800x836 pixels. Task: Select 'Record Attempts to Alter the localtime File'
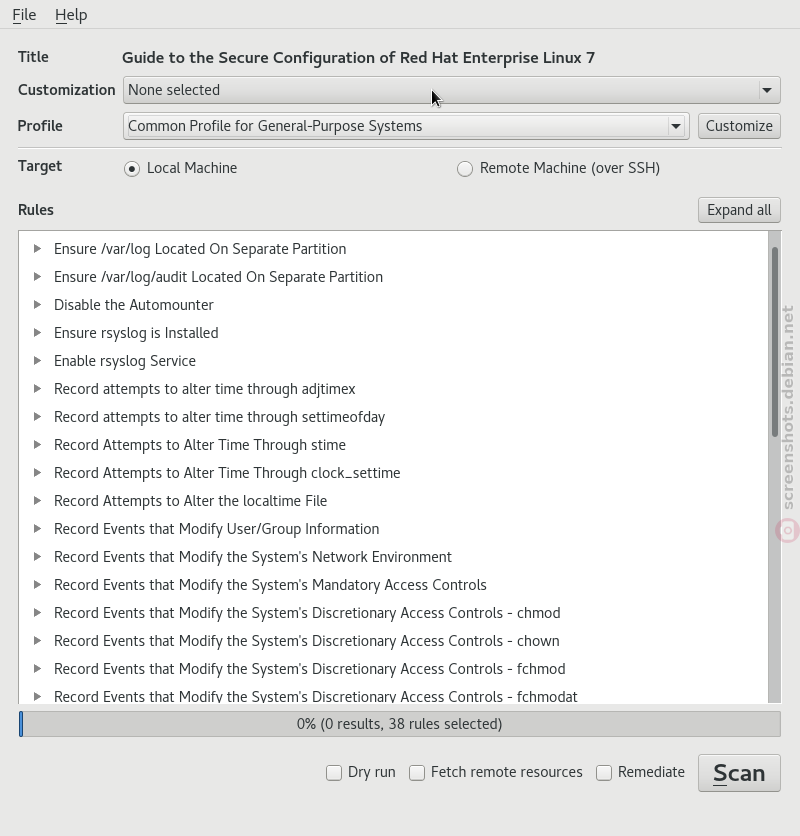[x=190, y=501]
